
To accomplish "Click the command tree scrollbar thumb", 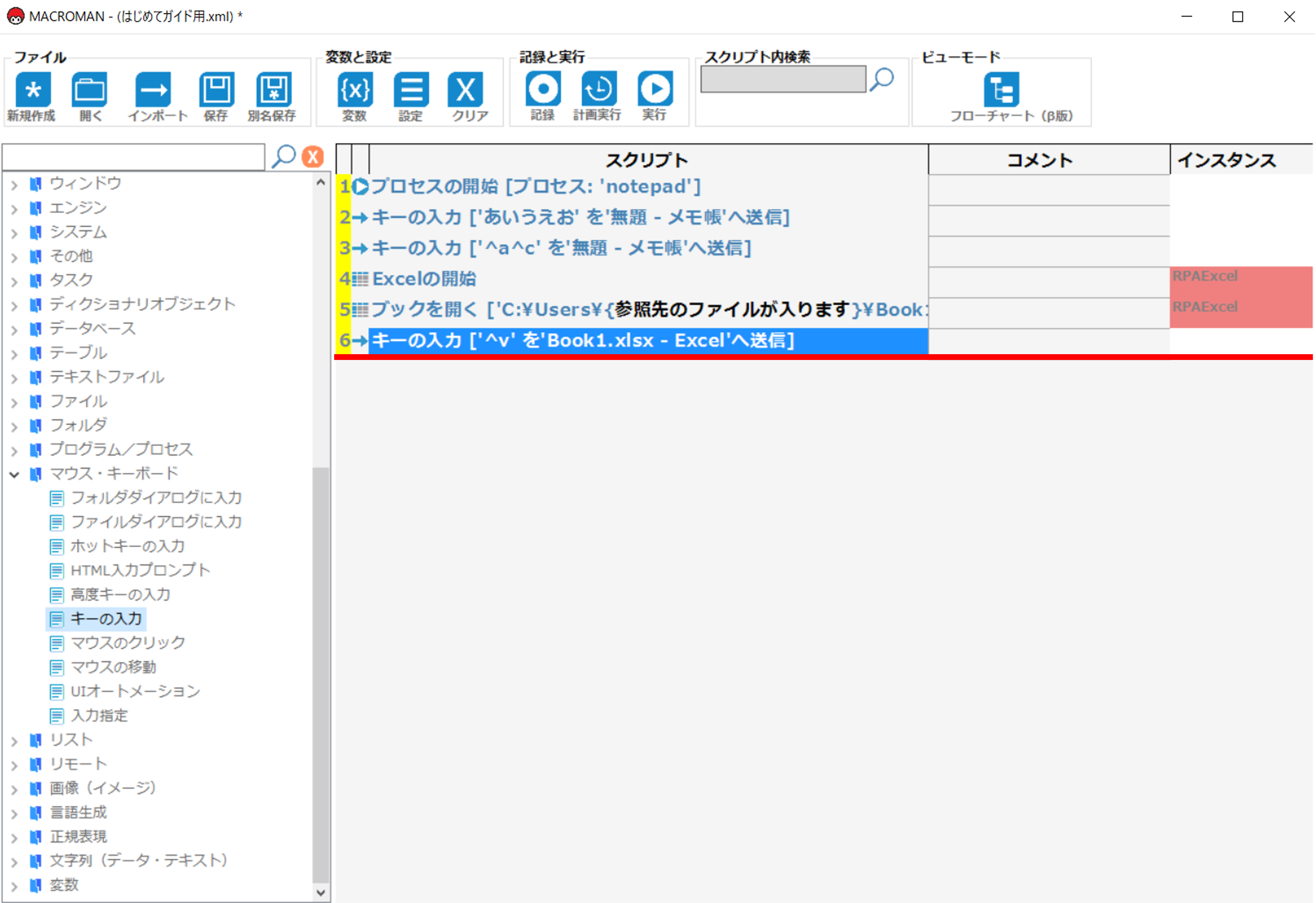I will (x=321, y=675).
